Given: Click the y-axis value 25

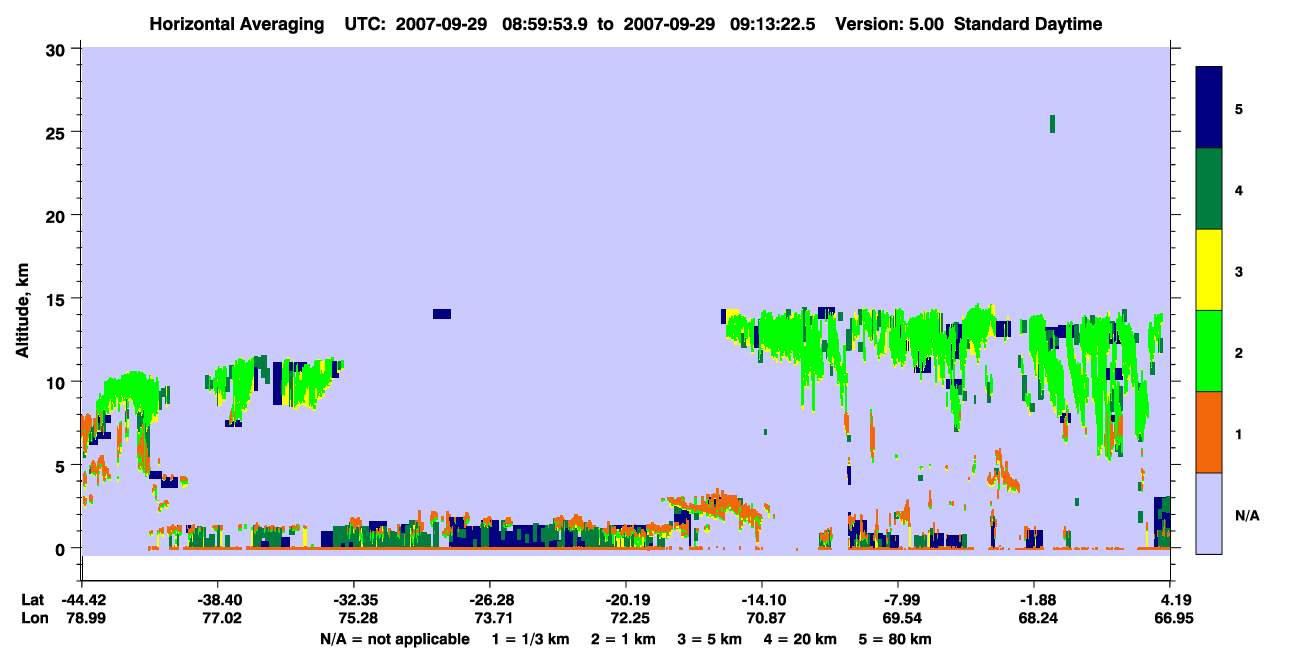Looking at the screenshot, I should click(58, 132).
